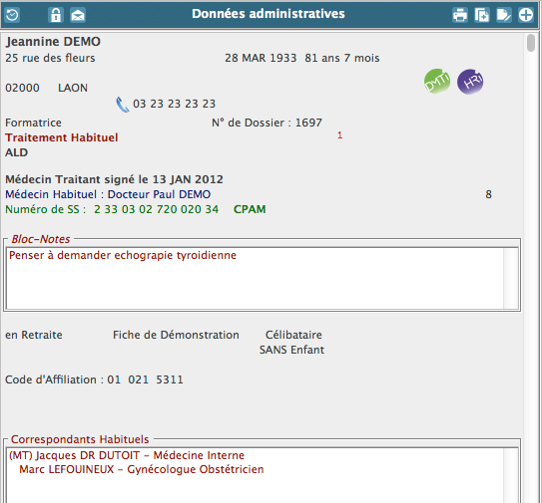Viewport: 542px width, 503px height.
Task: Open the purple HRi badge
Action: (470, 82)
